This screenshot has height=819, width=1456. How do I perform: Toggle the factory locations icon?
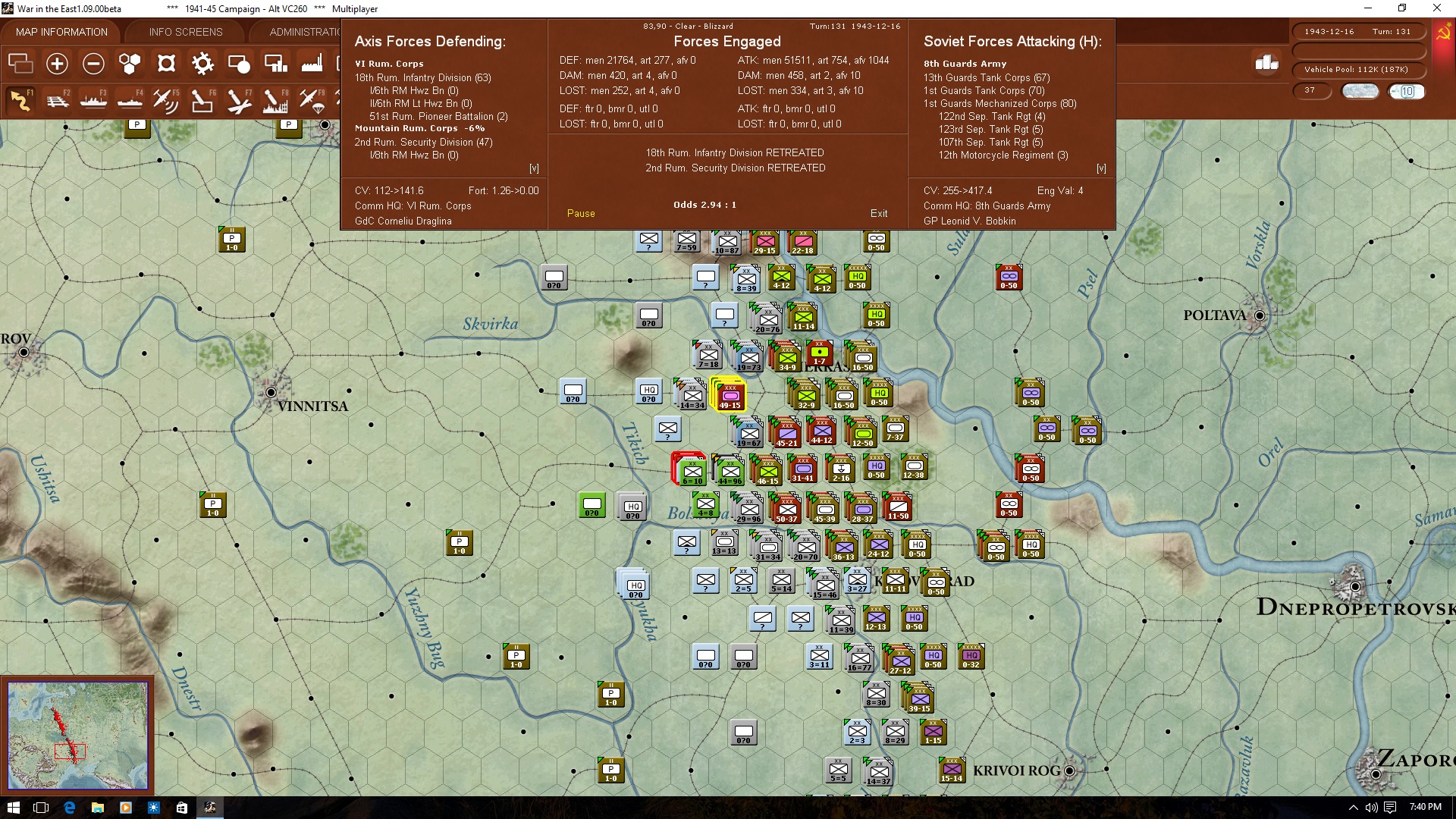(x=312, y=64)
